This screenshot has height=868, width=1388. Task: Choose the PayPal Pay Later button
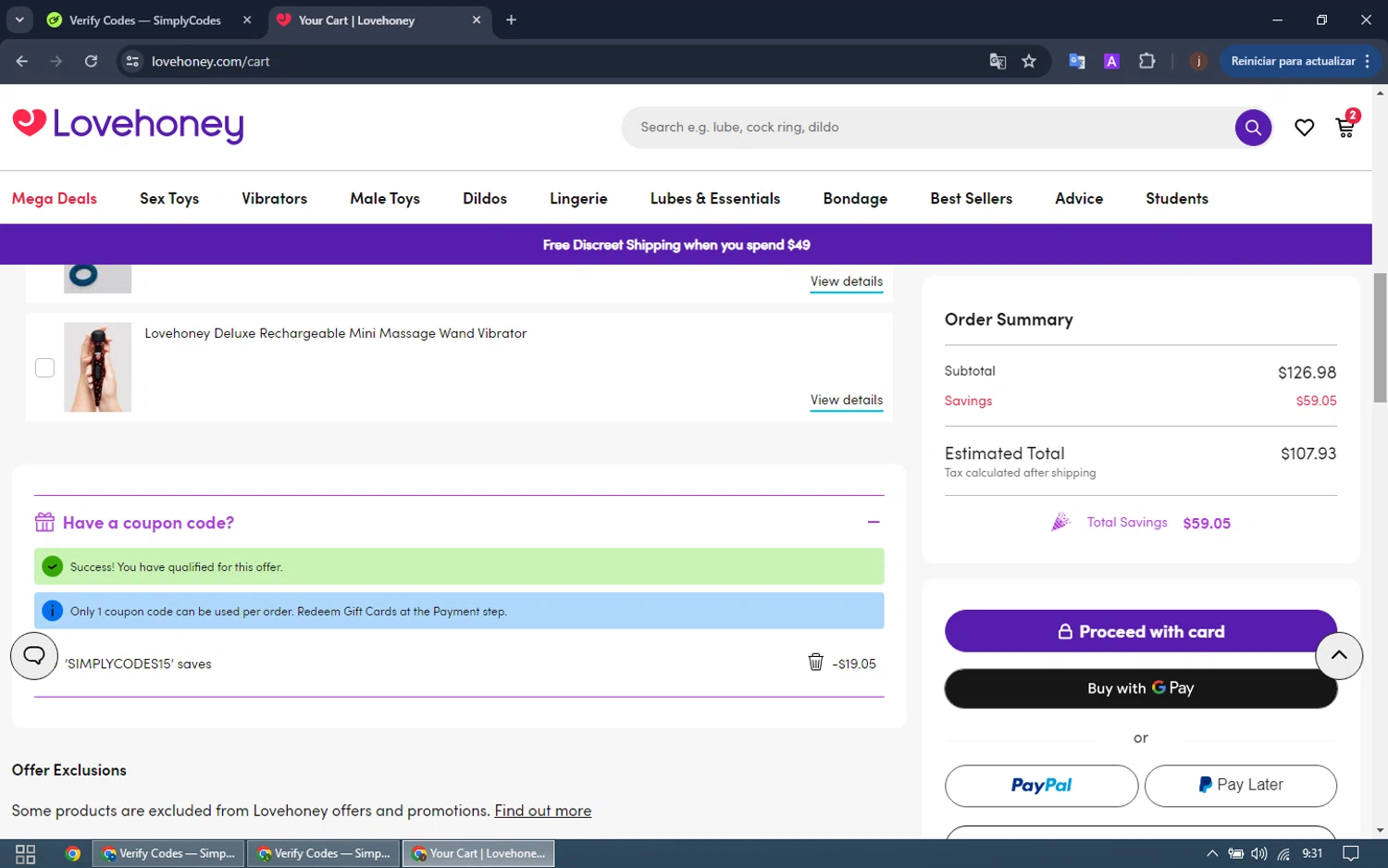[1240, 786]
